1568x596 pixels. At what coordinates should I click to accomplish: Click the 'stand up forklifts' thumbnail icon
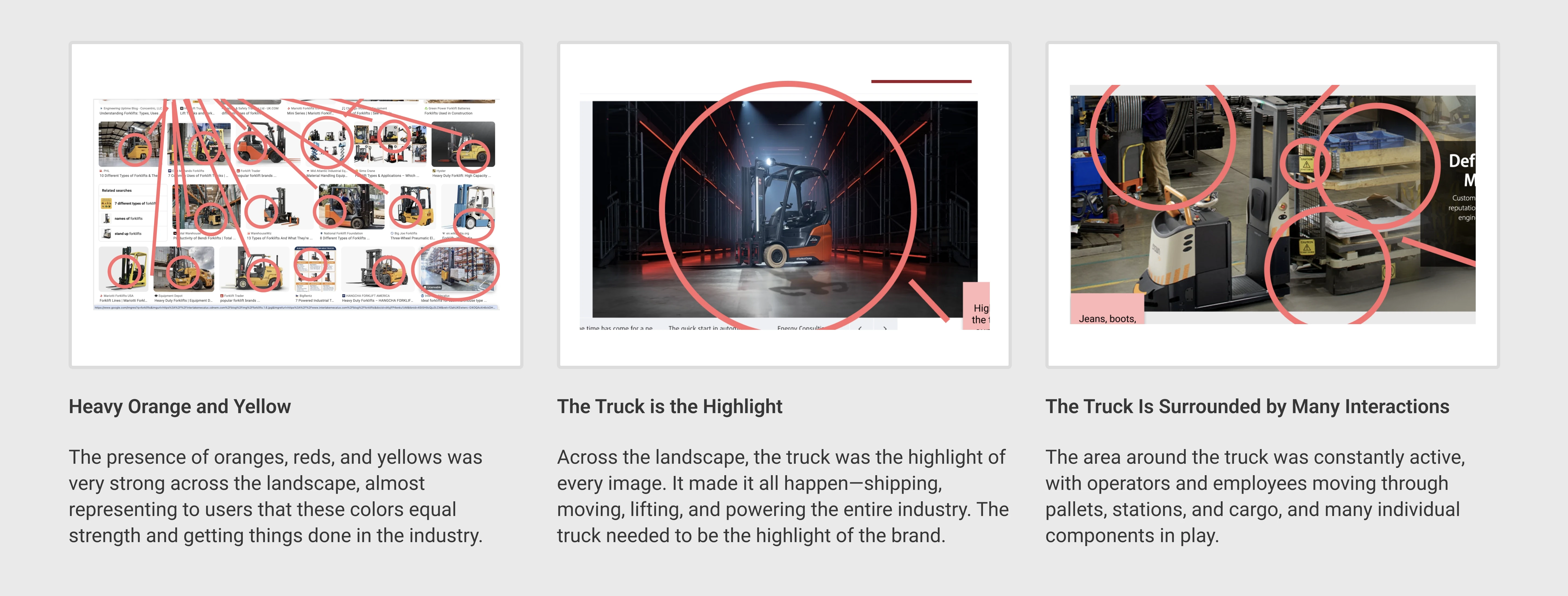pyautogui.click(x=106, y=233)
